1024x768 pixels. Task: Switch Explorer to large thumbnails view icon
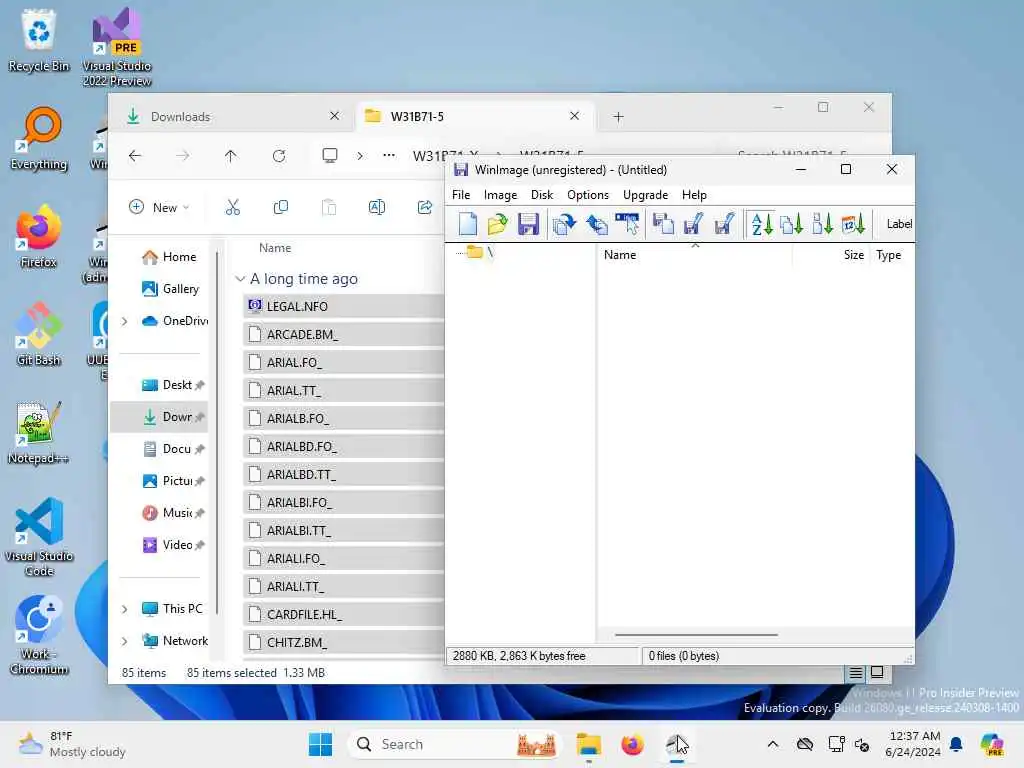pyautogui.click(x=877, y=673)
